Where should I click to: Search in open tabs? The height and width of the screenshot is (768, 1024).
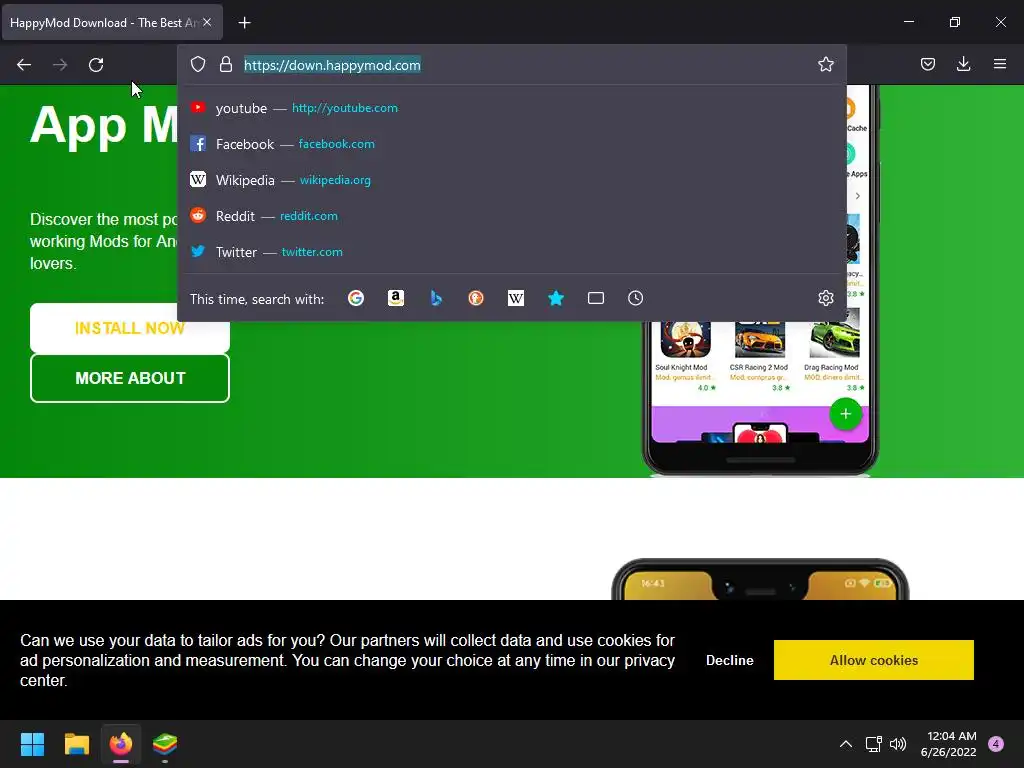(596, 298)
